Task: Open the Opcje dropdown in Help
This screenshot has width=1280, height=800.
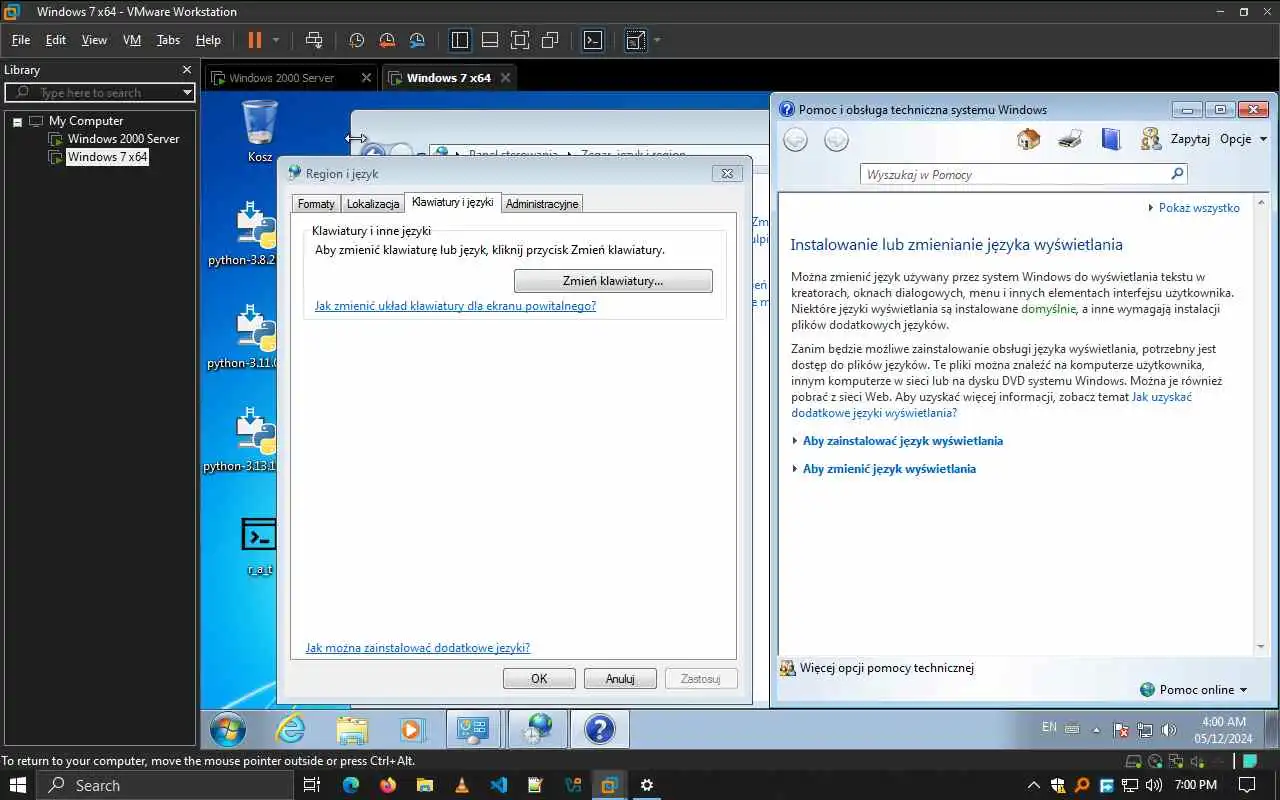Action: pos(1243,139)
